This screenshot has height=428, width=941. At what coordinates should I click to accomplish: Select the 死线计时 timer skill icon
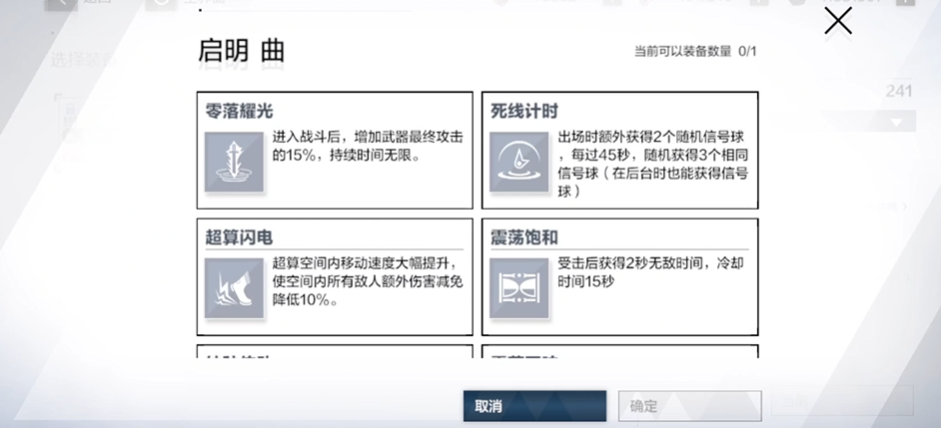pyautogui.click(x=519, y=162)
